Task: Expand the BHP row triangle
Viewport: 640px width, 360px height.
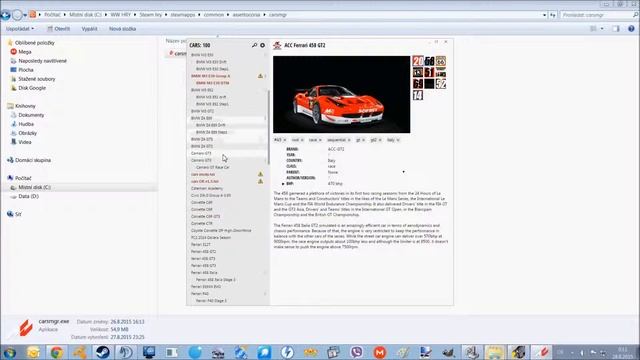Action: [283, 184]
